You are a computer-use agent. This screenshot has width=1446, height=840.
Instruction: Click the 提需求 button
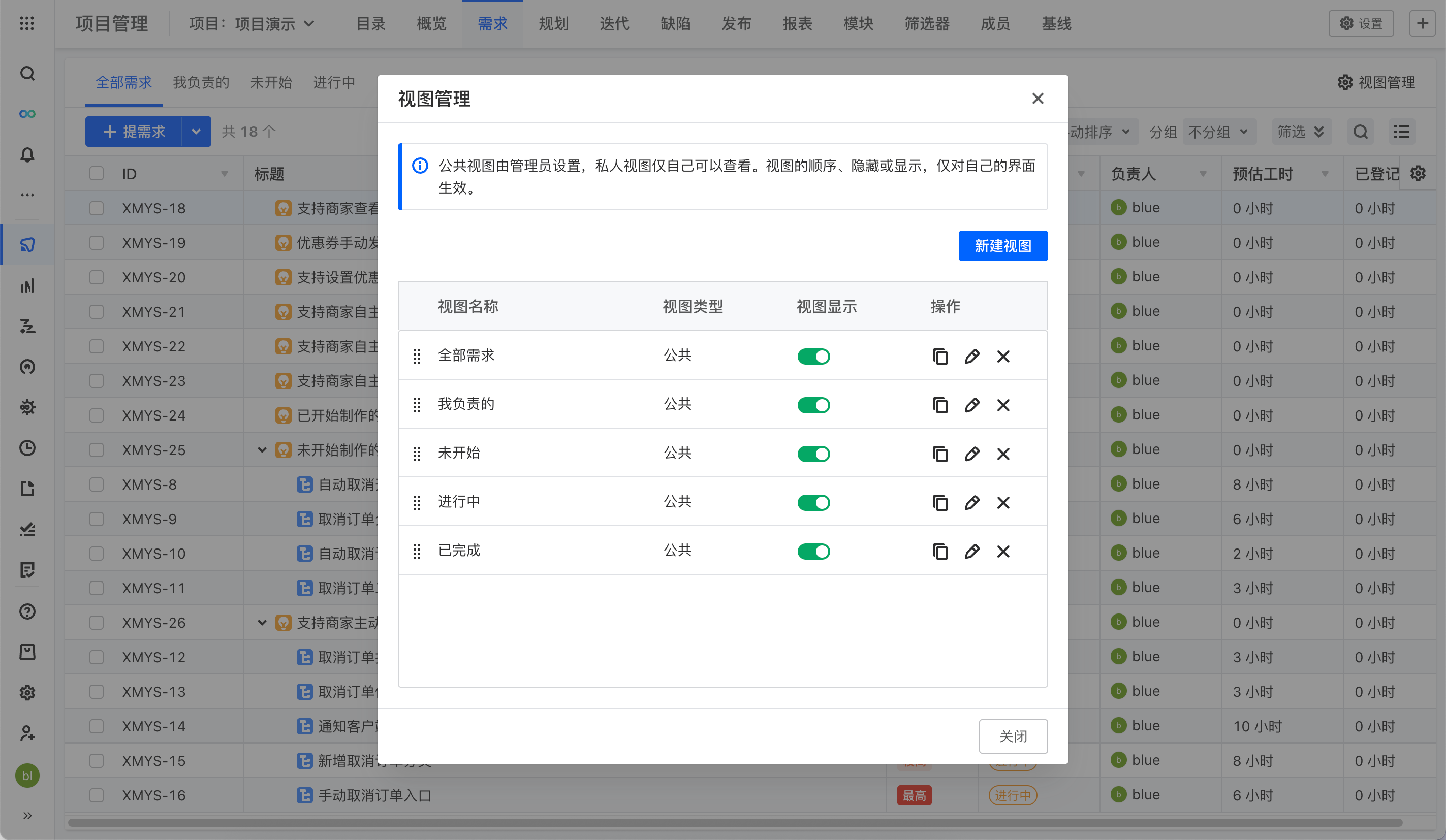coord(134,132)
